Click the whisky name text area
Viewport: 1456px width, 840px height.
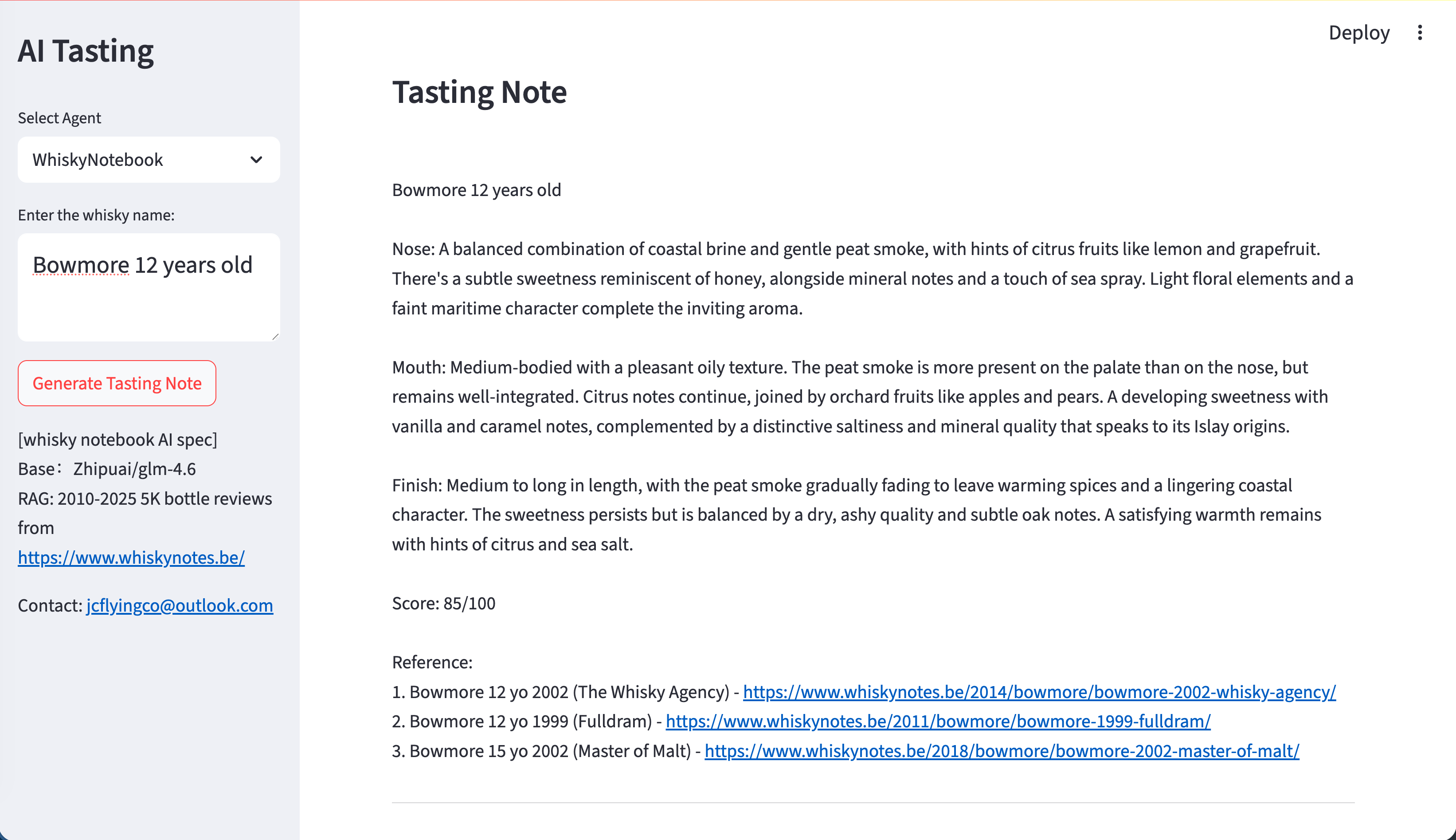click(x=148, y=287)
